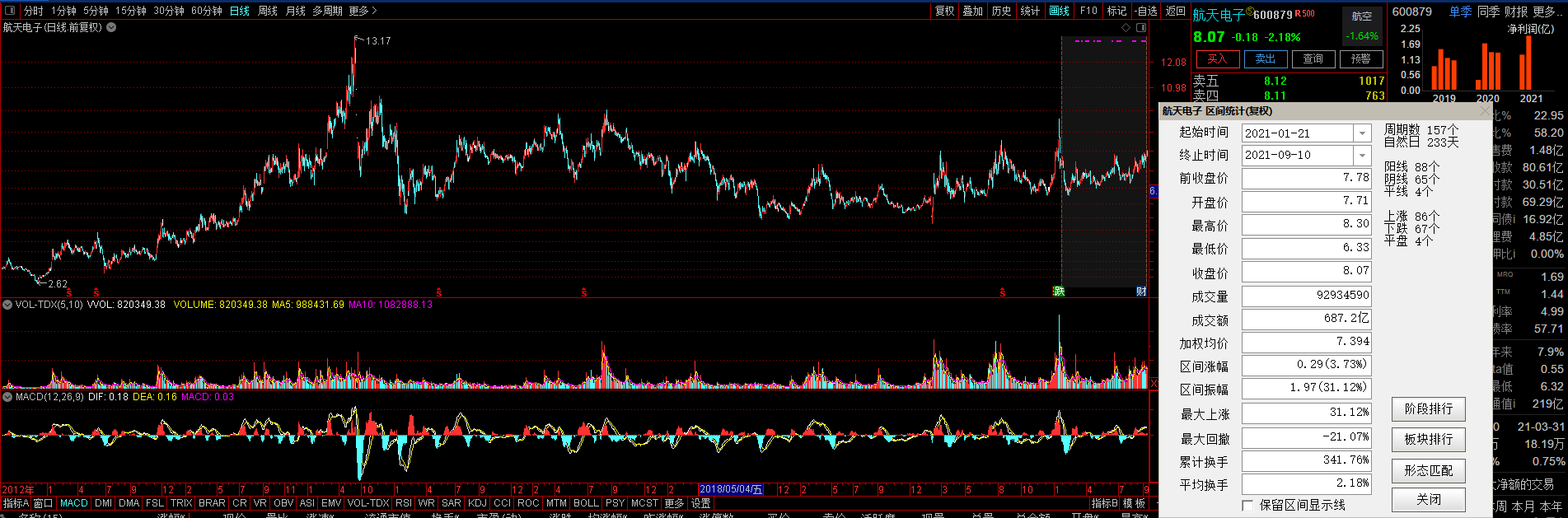Switch to the 1分钟 timeframe
Screen dimensions: 1568x518
[63, 11]
